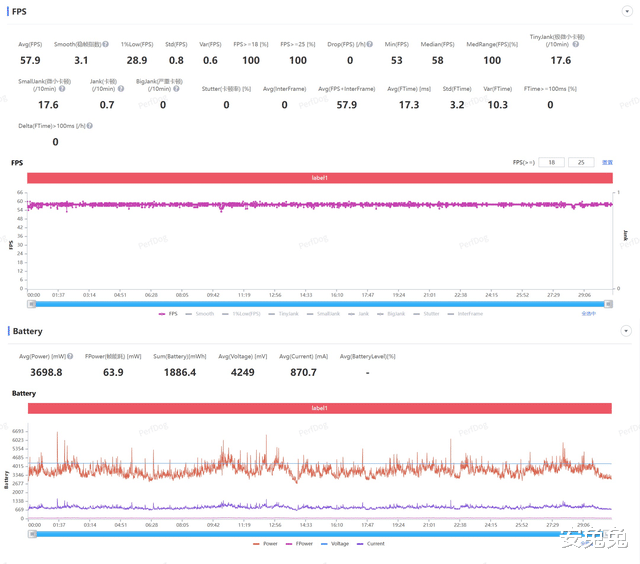Click the help icon next to Smooth
The image size is (640, 564).
(106, 44)
